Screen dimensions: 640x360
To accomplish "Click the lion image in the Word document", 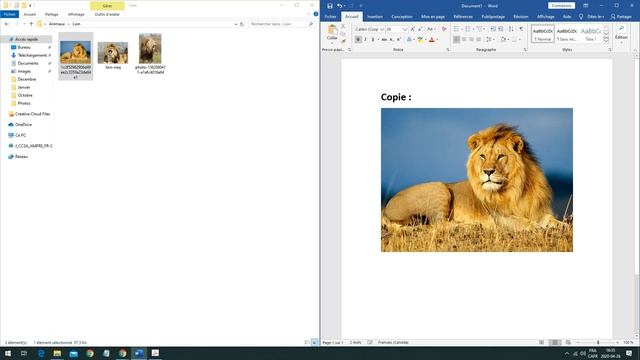I will (477, 180).
